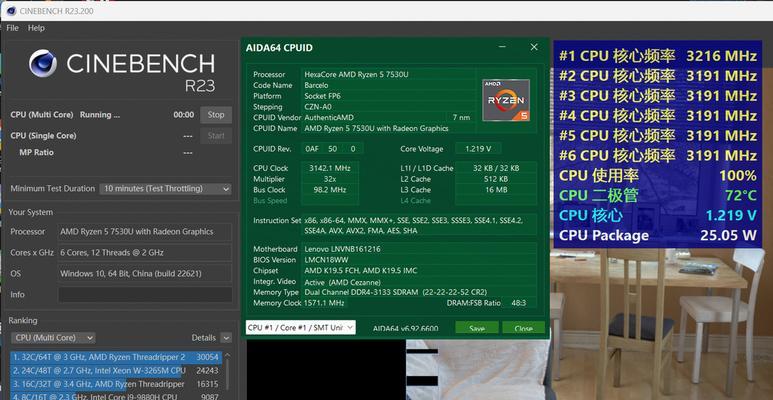Image resolution: width=773 pixels, height=400 pixels.
Task: Click the Code Name value Barcelo
Action: pos(316,85)
